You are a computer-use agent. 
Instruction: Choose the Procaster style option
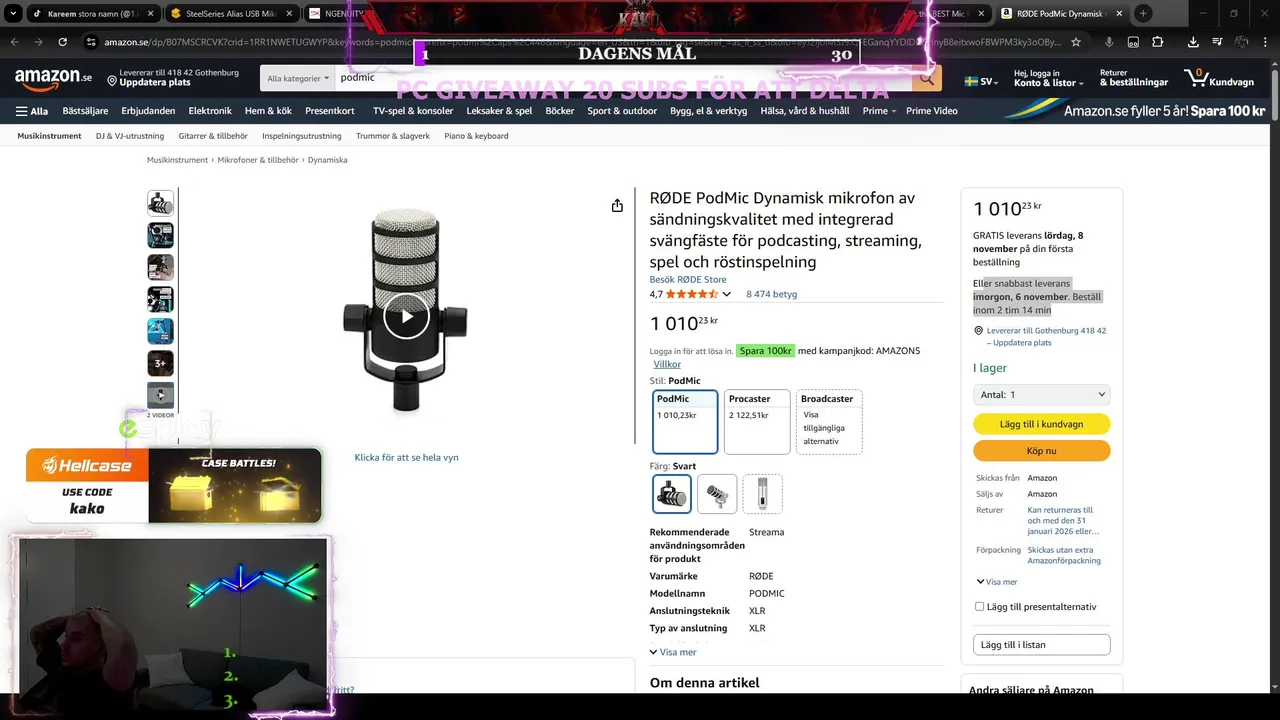(x=757, y=421)
